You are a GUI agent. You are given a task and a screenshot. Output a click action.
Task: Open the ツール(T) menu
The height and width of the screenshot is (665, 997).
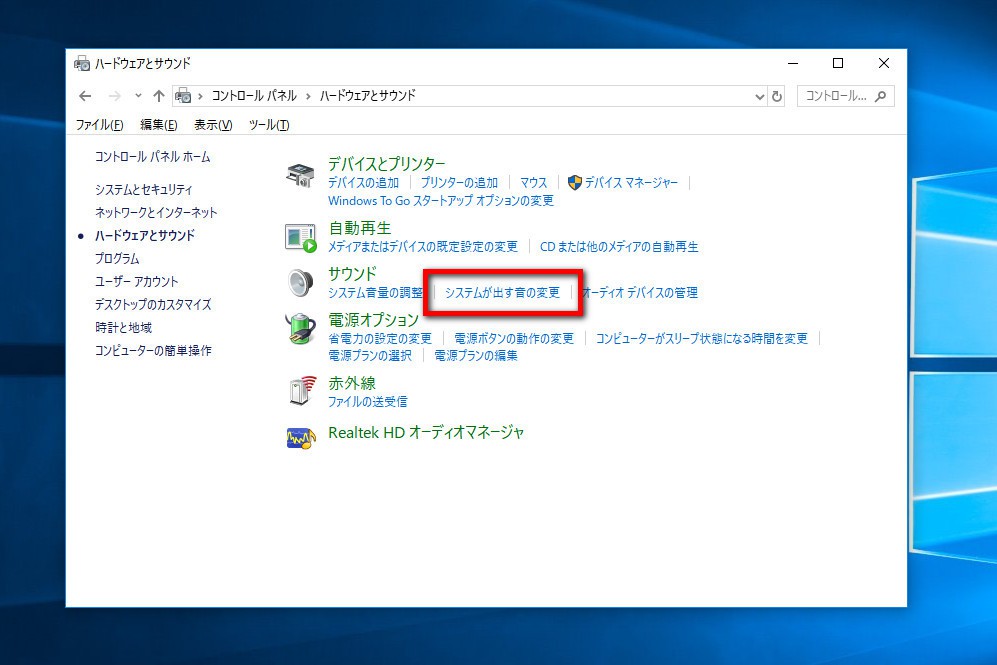coord(268,125)
